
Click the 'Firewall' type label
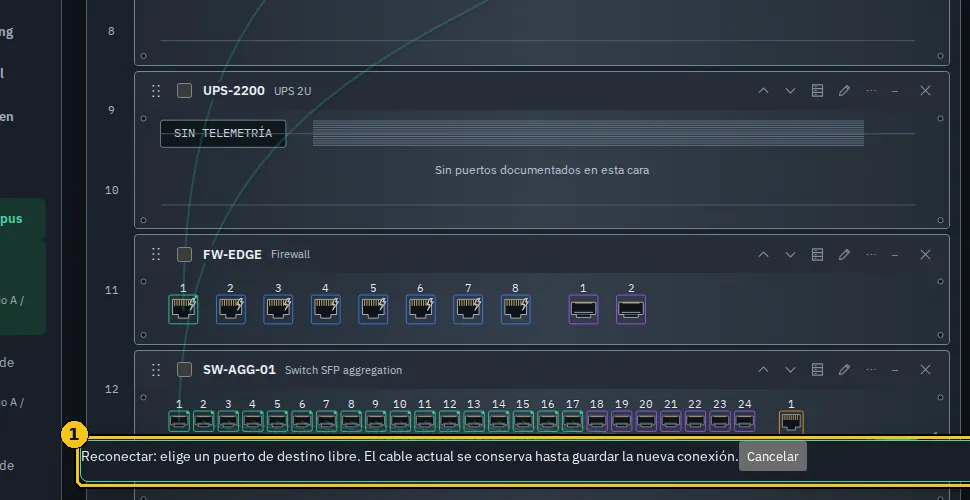click(x=291, y=254)
